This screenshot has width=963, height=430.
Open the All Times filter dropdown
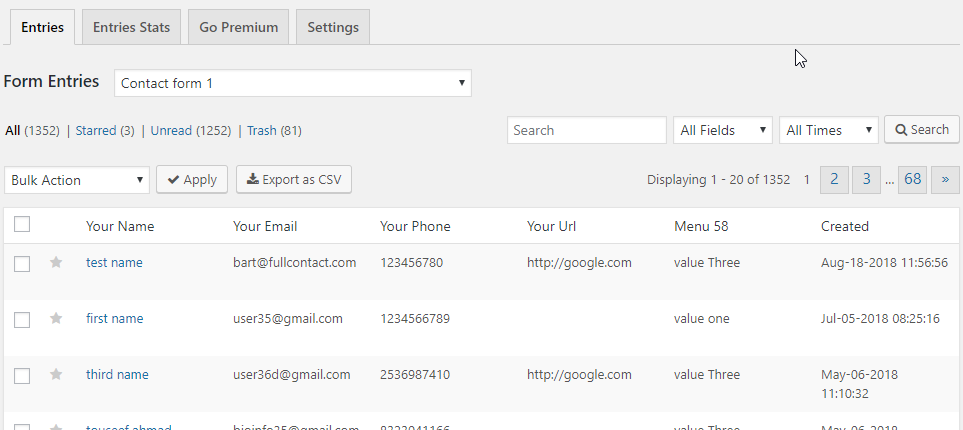point(828,130)
